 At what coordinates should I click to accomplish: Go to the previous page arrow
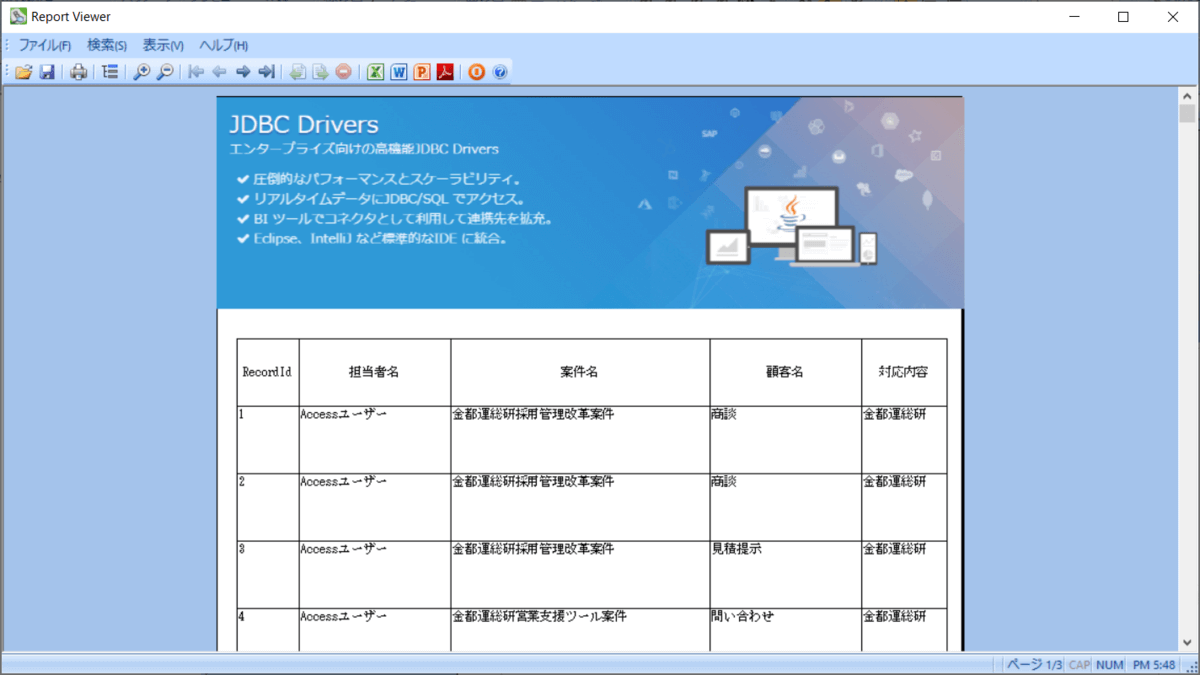tap(219, 72)
